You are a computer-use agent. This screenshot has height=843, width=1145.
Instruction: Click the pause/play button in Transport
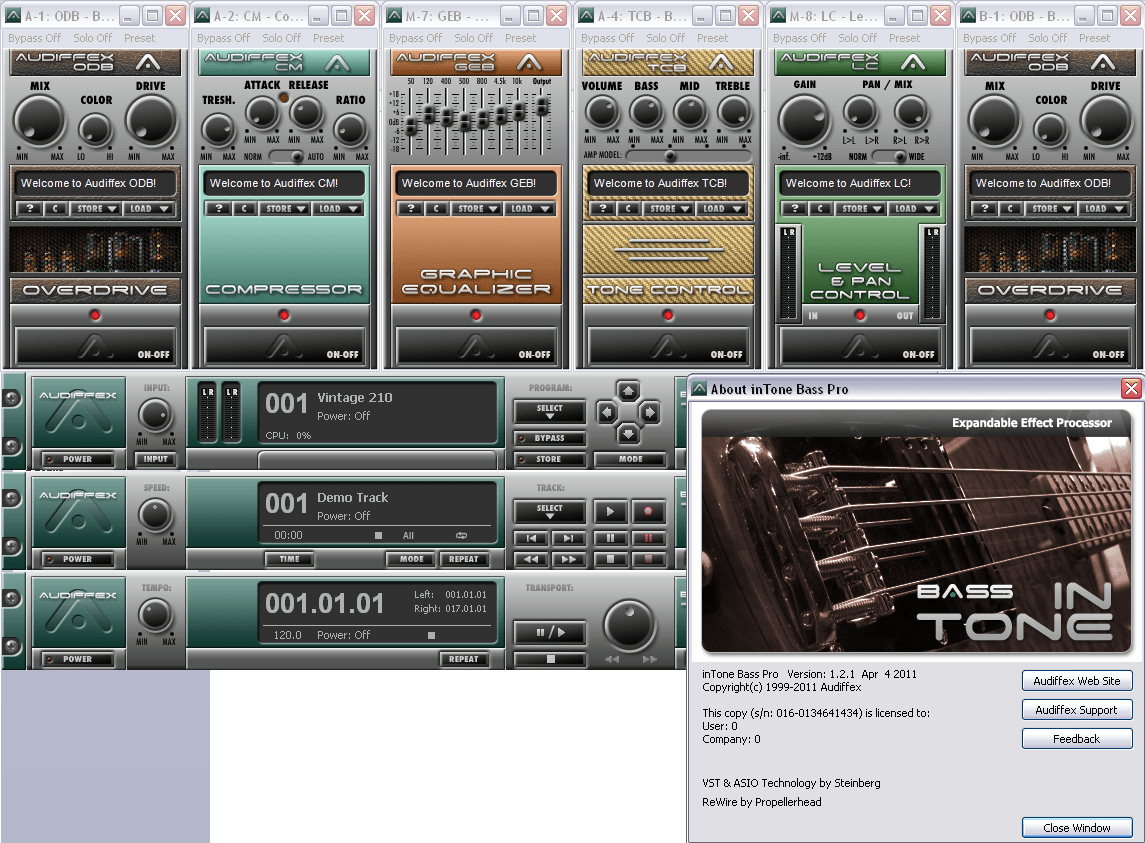point(549,632)
